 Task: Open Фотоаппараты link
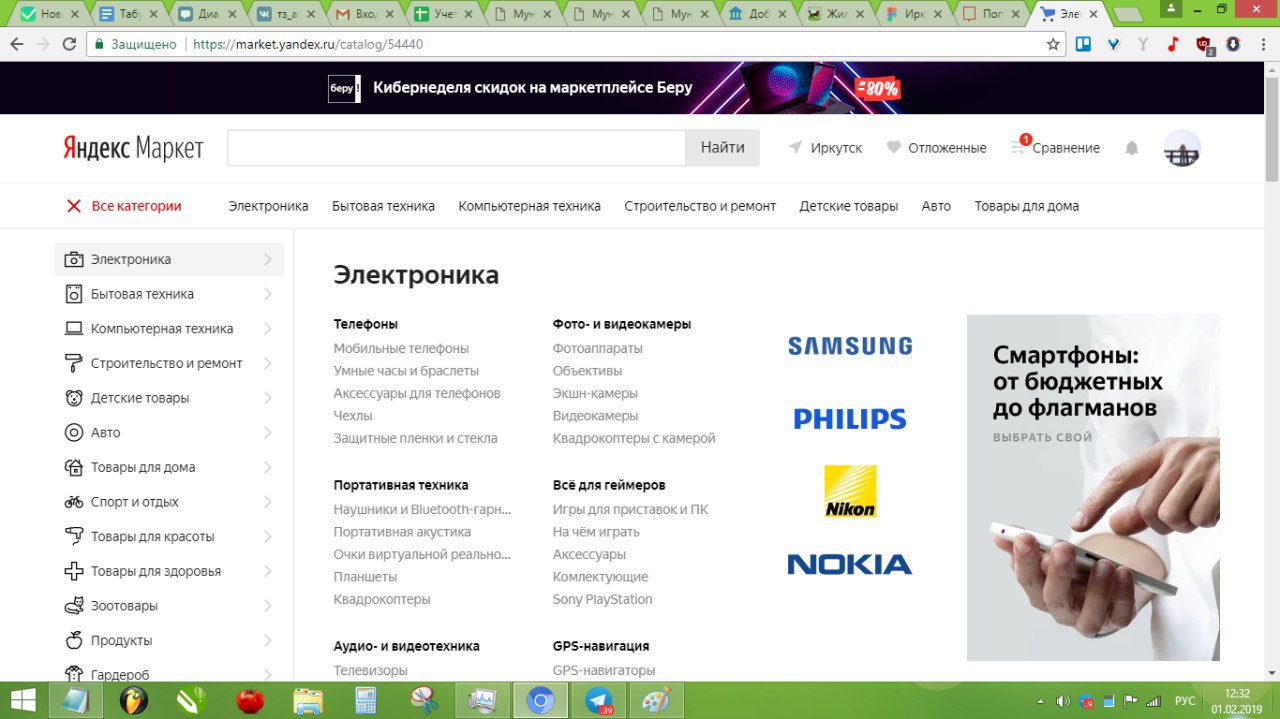[597, 348]
